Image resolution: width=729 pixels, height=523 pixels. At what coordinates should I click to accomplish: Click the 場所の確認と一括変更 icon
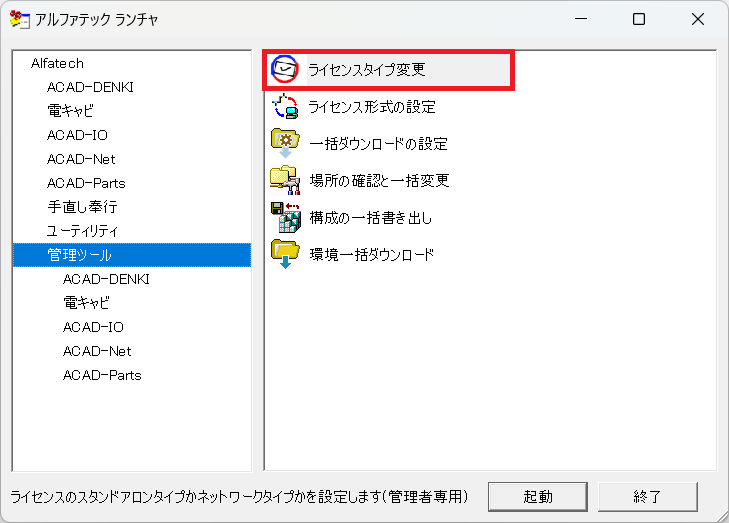click(285, 180)
